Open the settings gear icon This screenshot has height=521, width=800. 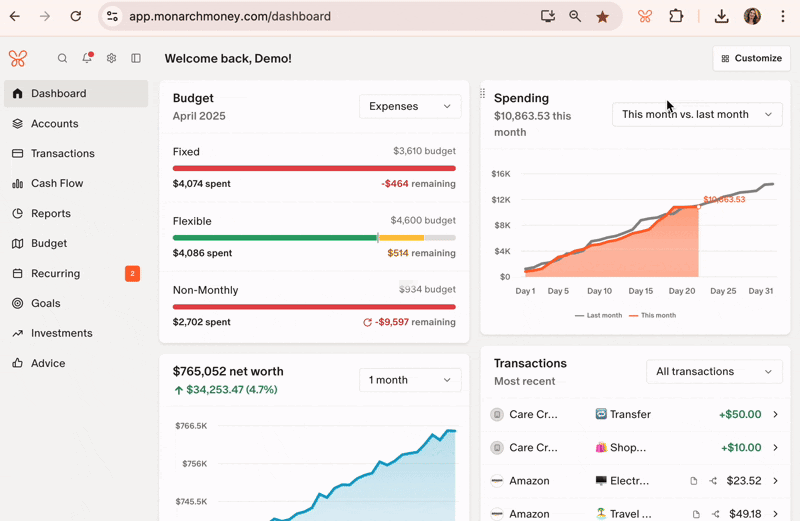click(111, 59)
